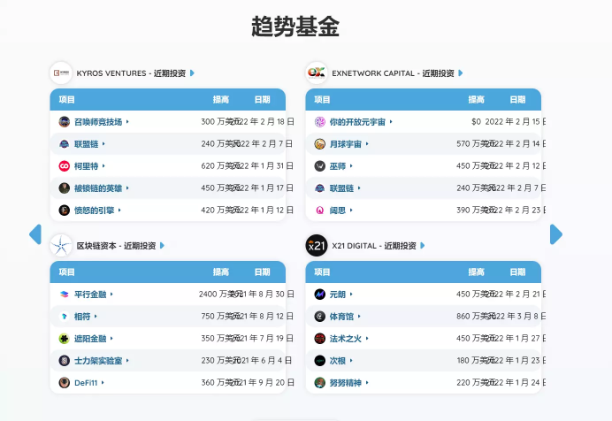Open the 次根 project link
Screen dimensions: 612x421
pyautogui.click(x=338, y=361)
